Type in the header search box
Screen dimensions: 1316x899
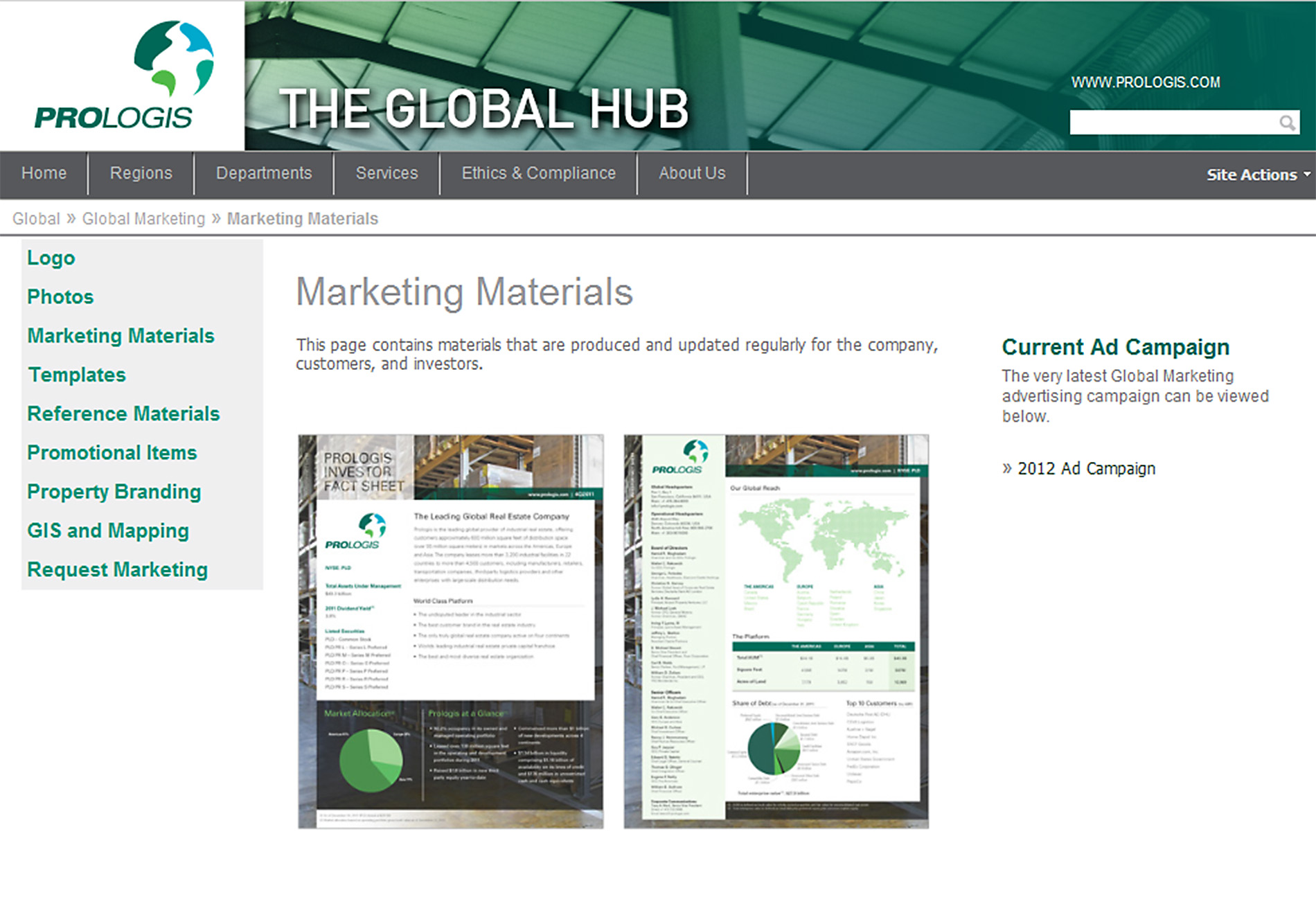[1172, 123]
